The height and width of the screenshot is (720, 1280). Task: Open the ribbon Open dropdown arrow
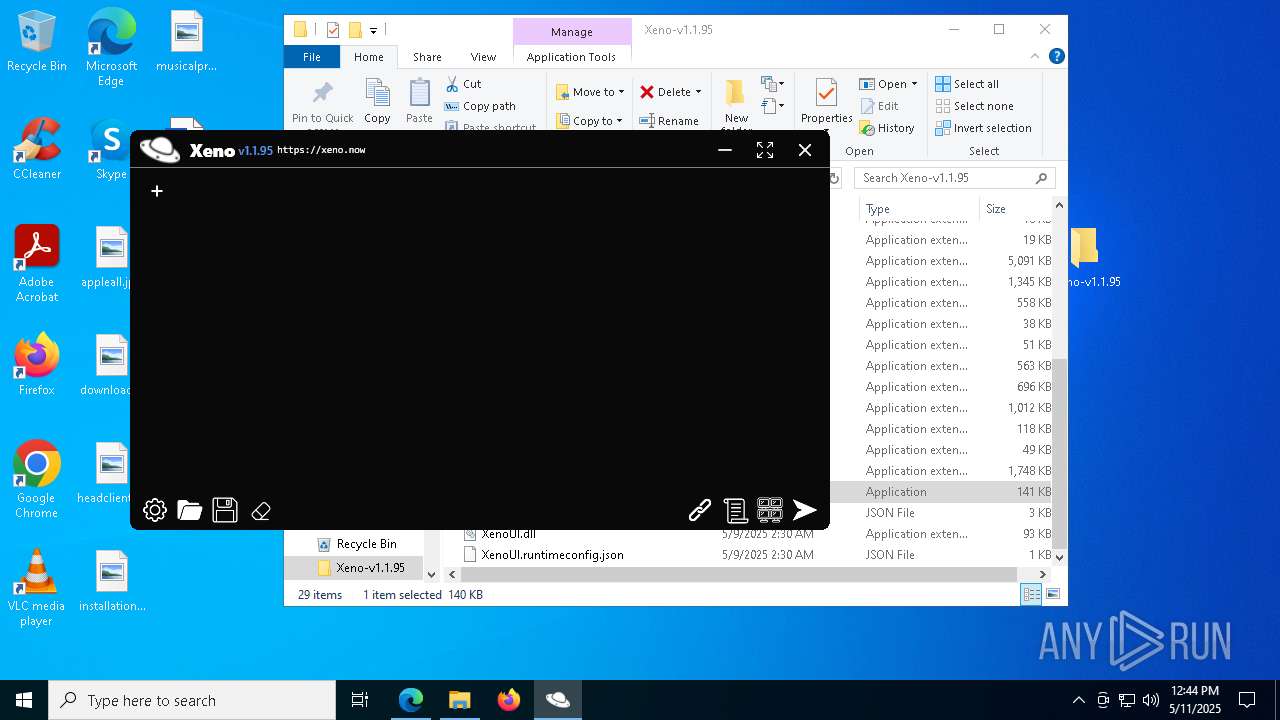pyautogui.click(x=914, y=84)
